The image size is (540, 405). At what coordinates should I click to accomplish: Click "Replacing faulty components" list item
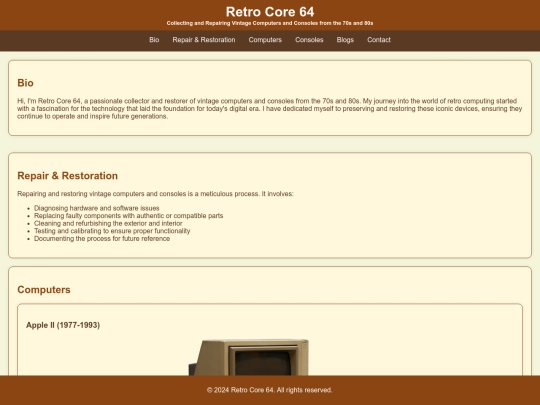(x=128, y=216)
